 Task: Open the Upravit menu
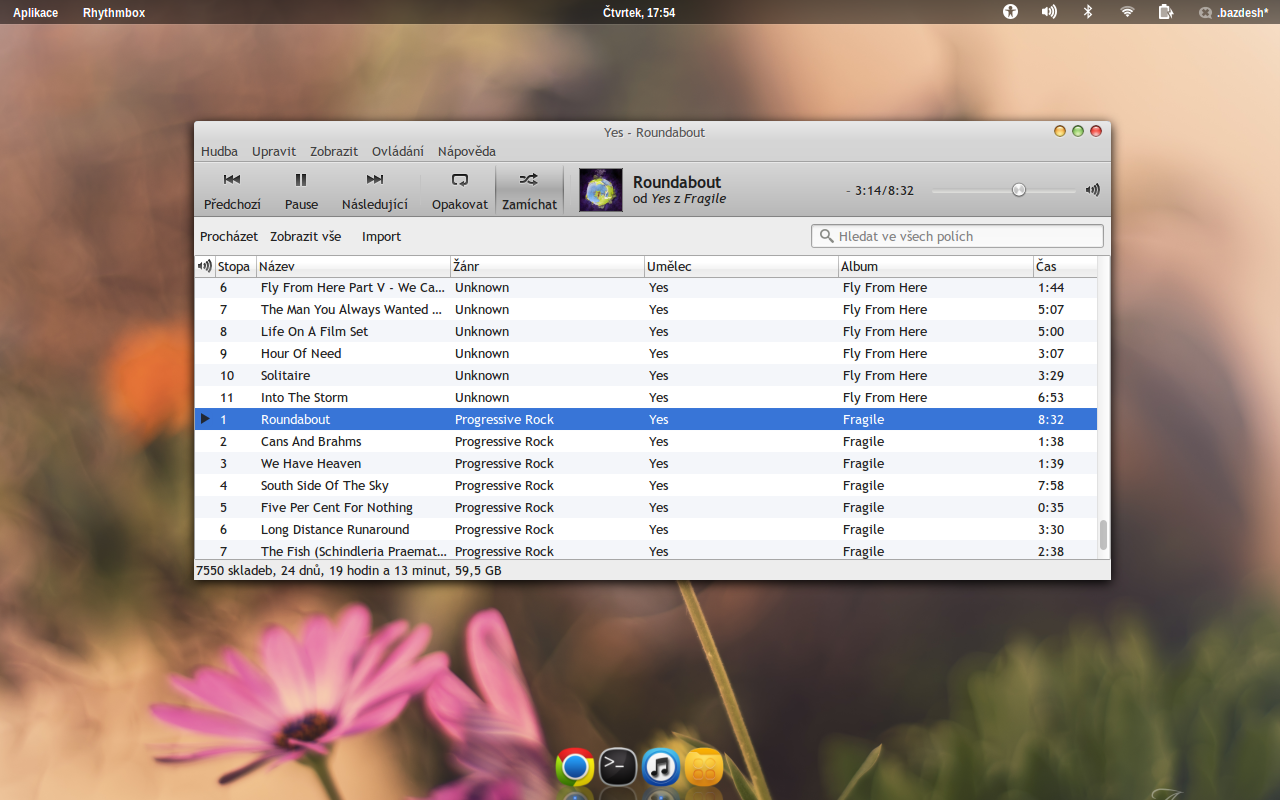click(x=274, y=151)
